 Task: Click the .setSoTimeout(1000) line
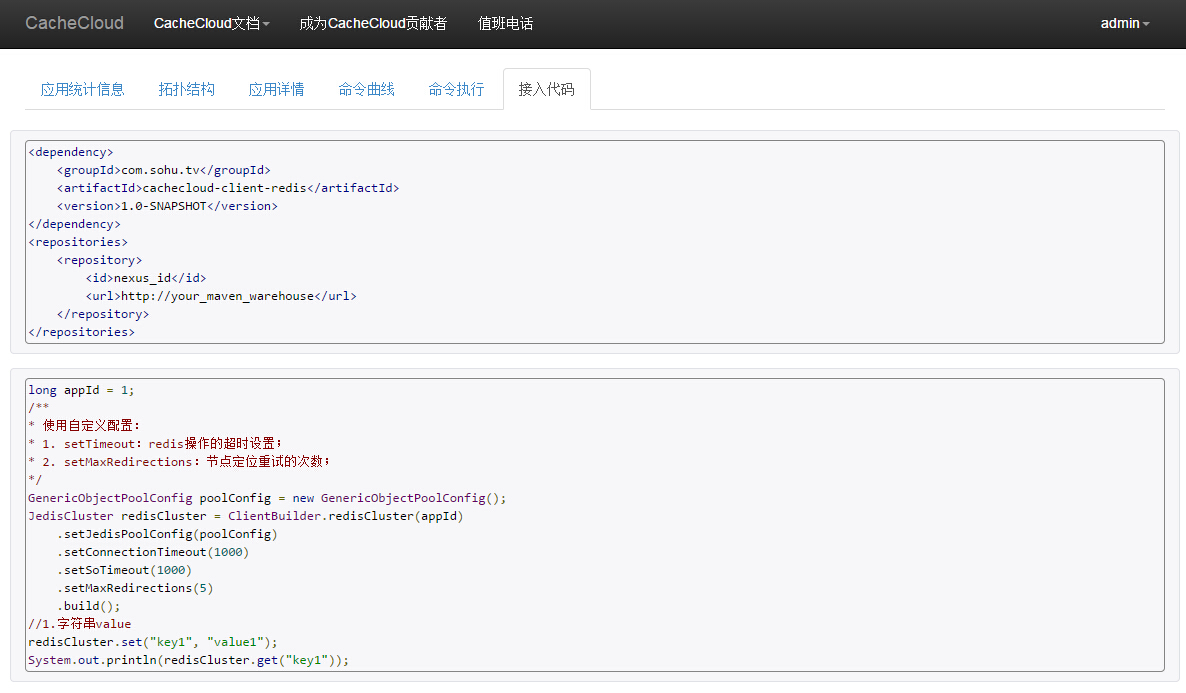[124, 570]
